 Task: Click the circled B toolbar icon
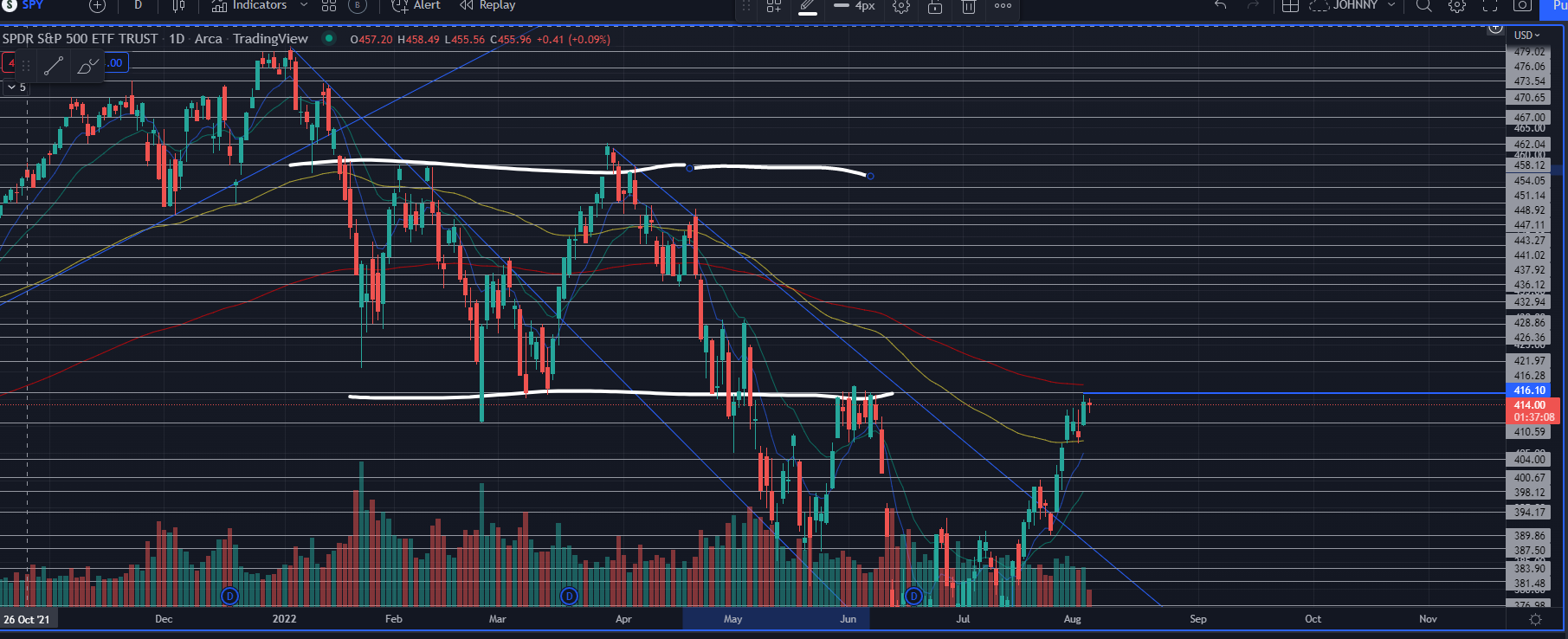click(358, 5)
